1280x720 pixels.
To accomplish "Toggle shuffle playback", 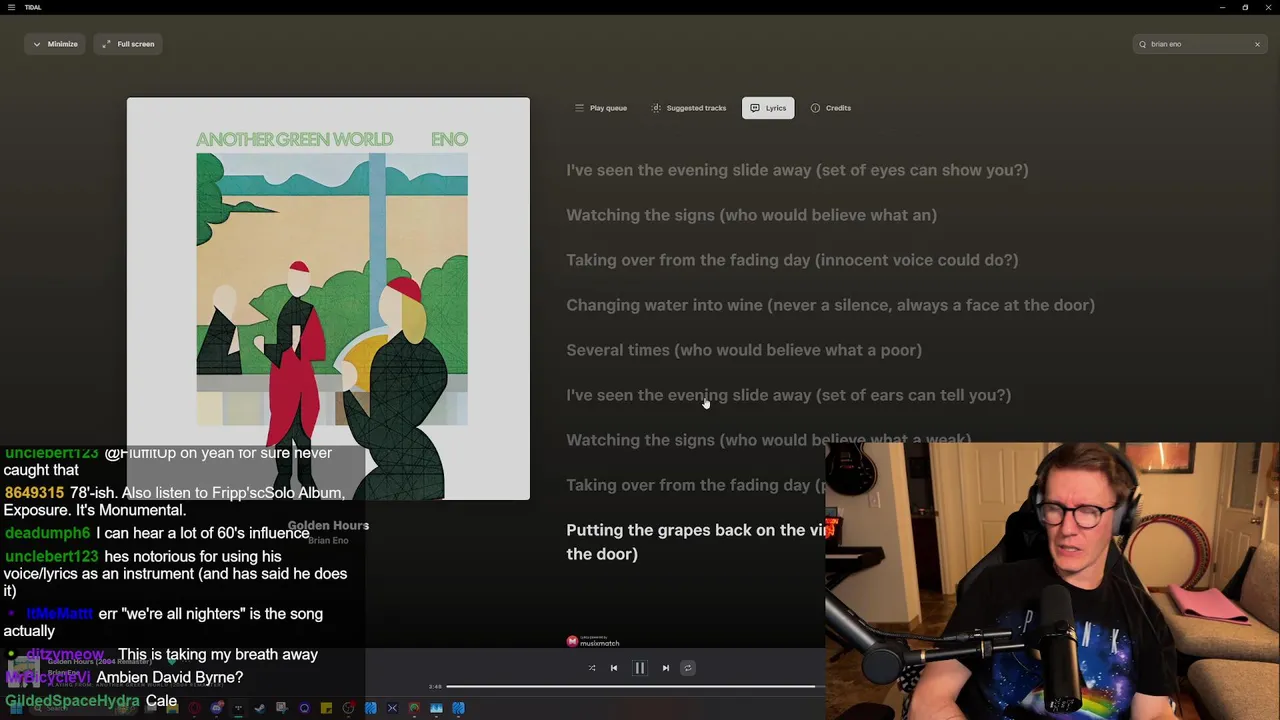I will click(x=592, y=668).
